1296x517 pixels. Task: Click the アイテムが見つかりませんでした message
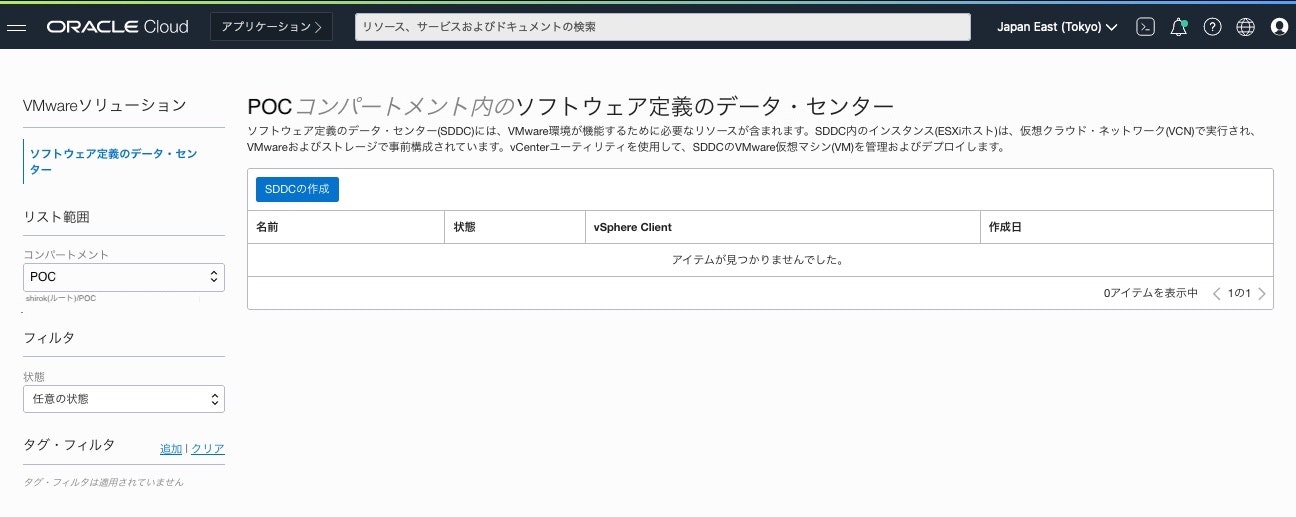click(x=759, y=260)
